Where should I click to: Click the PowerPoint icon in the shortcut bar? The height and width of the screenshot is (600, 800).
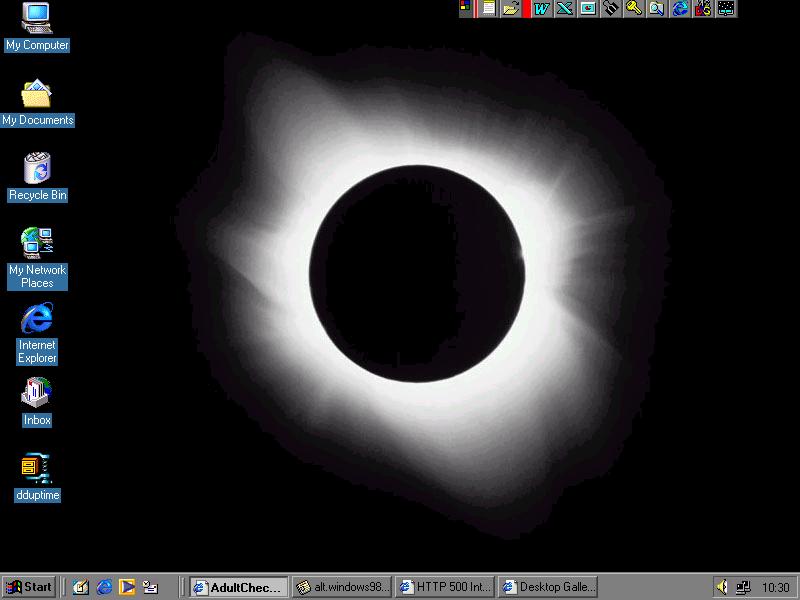pos(587,9)
